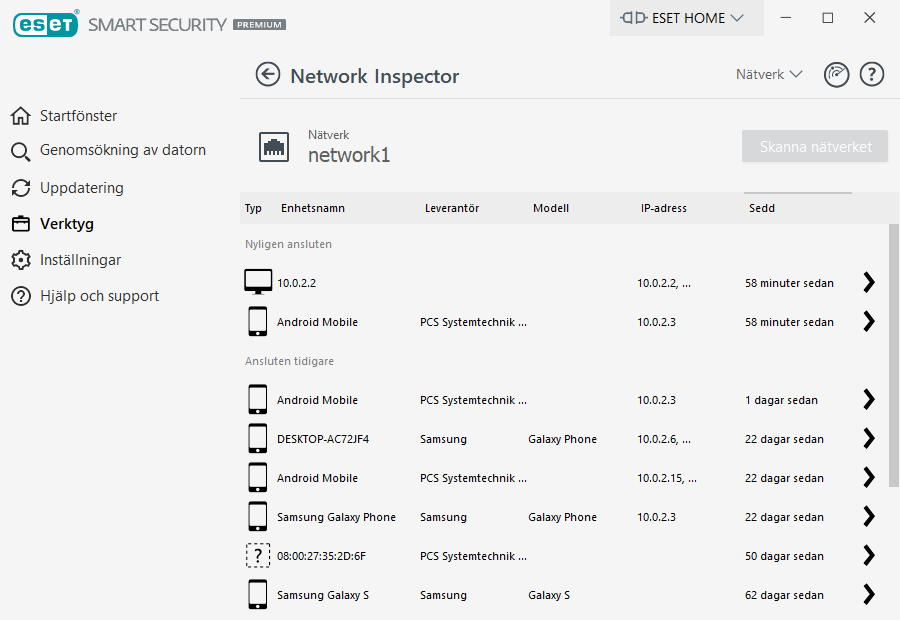This screenshot has height=620, width=900.
Task: Select Inställningar in the sidebar
Action: point(80,260)
